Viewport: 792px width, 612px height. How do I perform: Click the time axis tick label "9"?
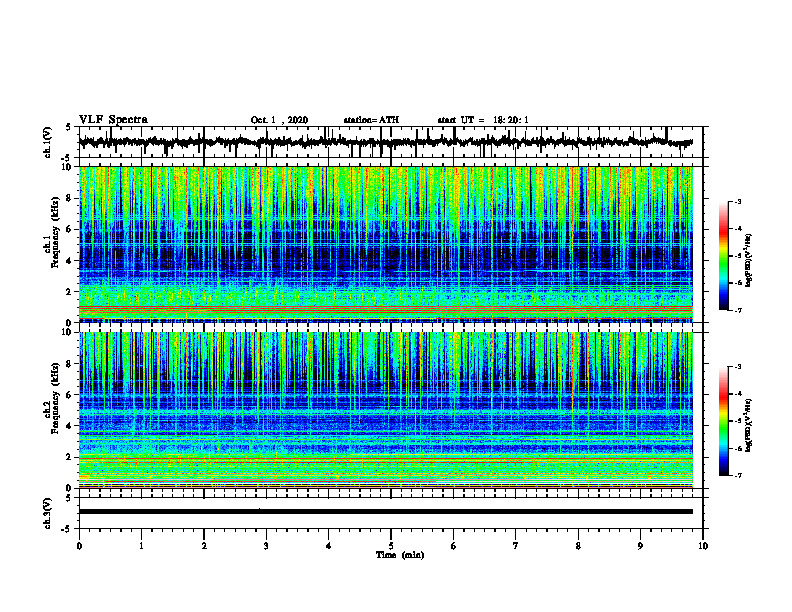point(640,546)
